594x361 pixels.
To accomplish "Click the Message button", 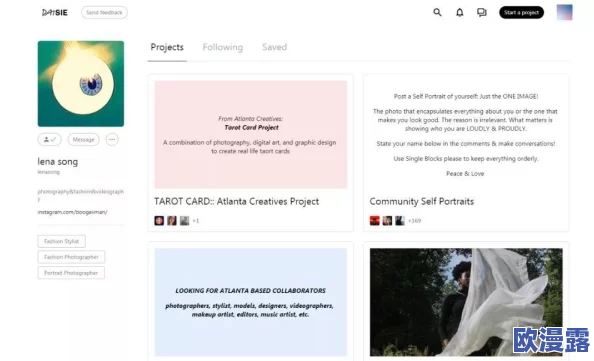I will (x=84, y=139).
